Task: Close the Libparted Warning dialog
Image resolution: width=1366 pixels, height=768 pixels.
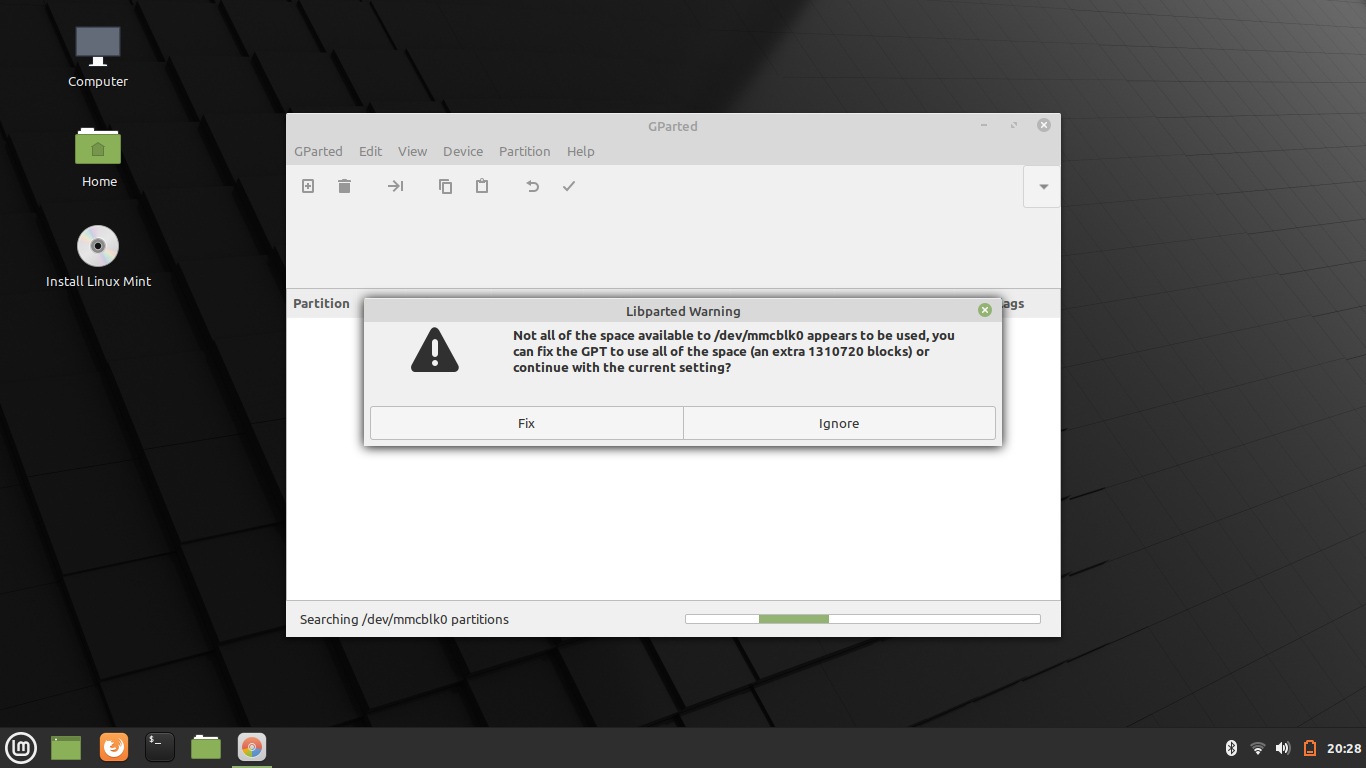Action: tap(985, 310)
